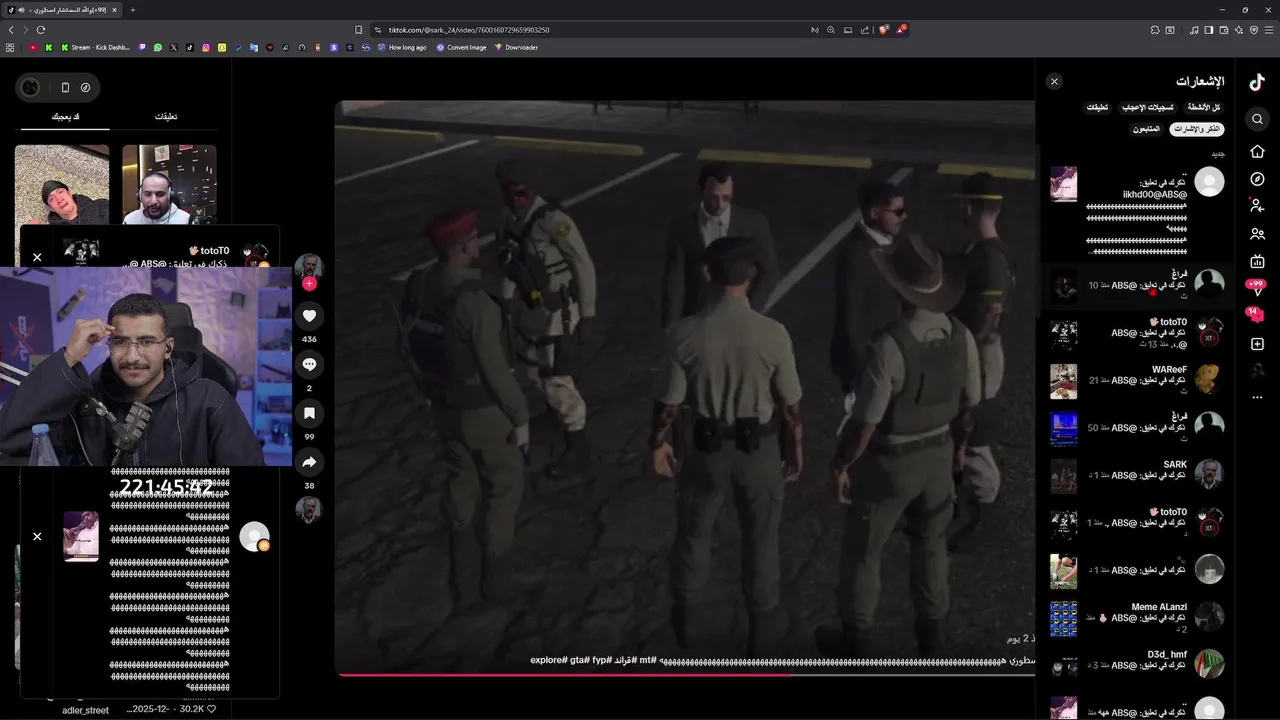Open the browser extensions puzzle icon

1153,30
